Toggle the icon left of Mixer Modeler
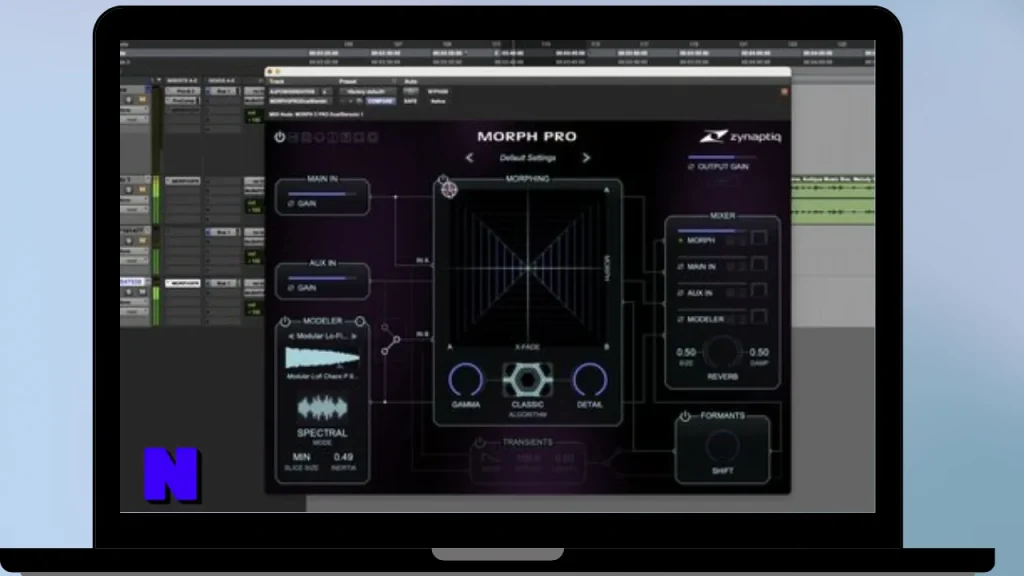The image size is (1024, 576). coord(680,319)
